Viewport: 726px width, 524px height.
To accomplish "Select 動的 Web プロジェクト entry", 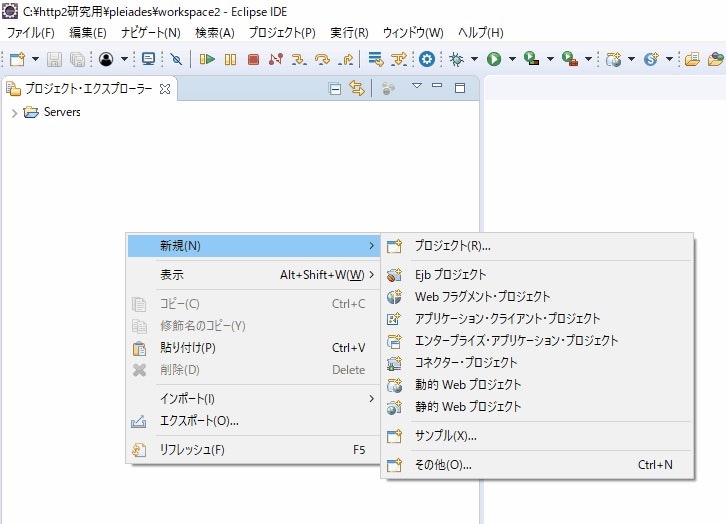I will pos(537,385).
